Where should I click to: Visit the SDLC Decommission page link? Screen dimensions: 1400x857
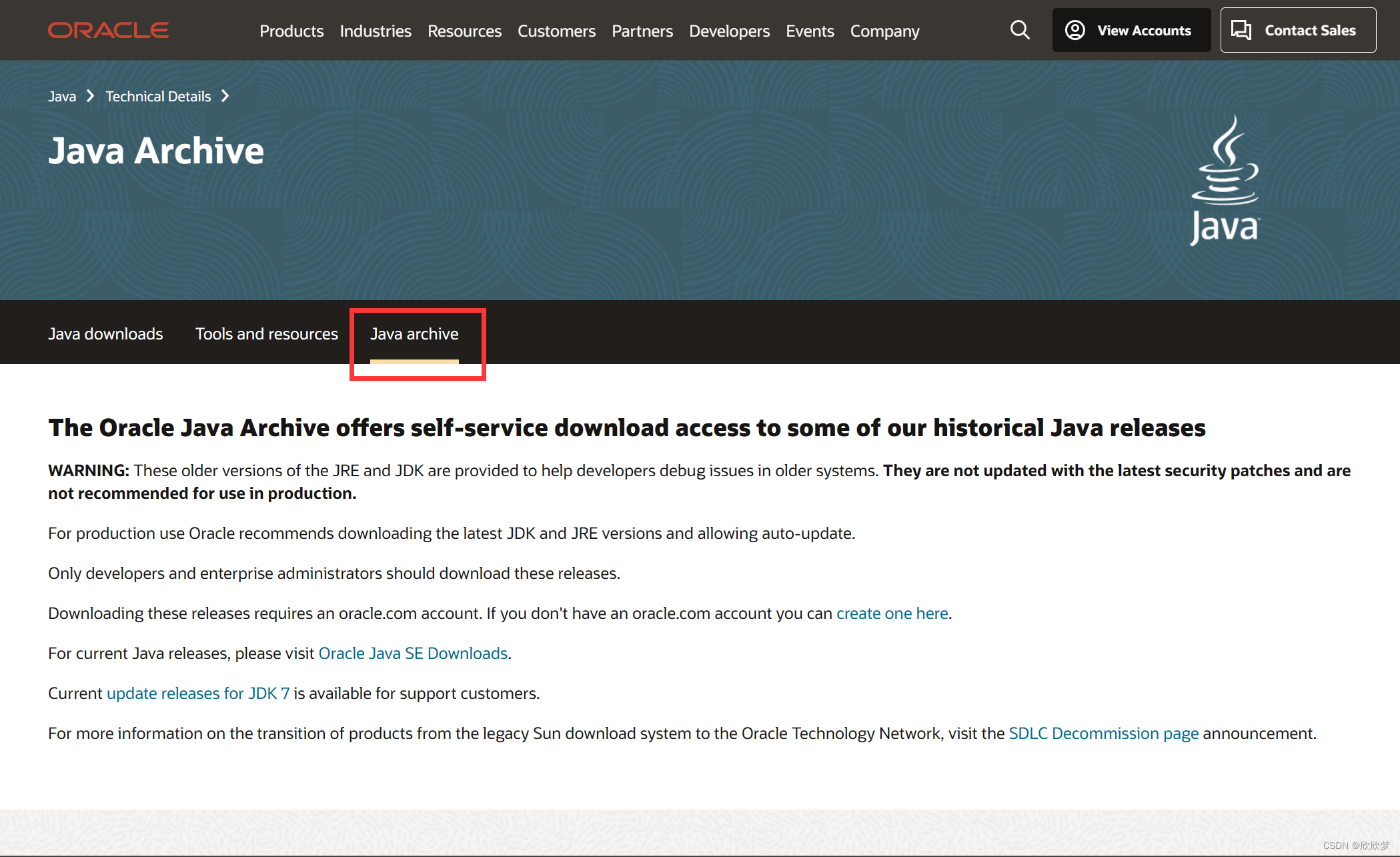(1103, 733)
